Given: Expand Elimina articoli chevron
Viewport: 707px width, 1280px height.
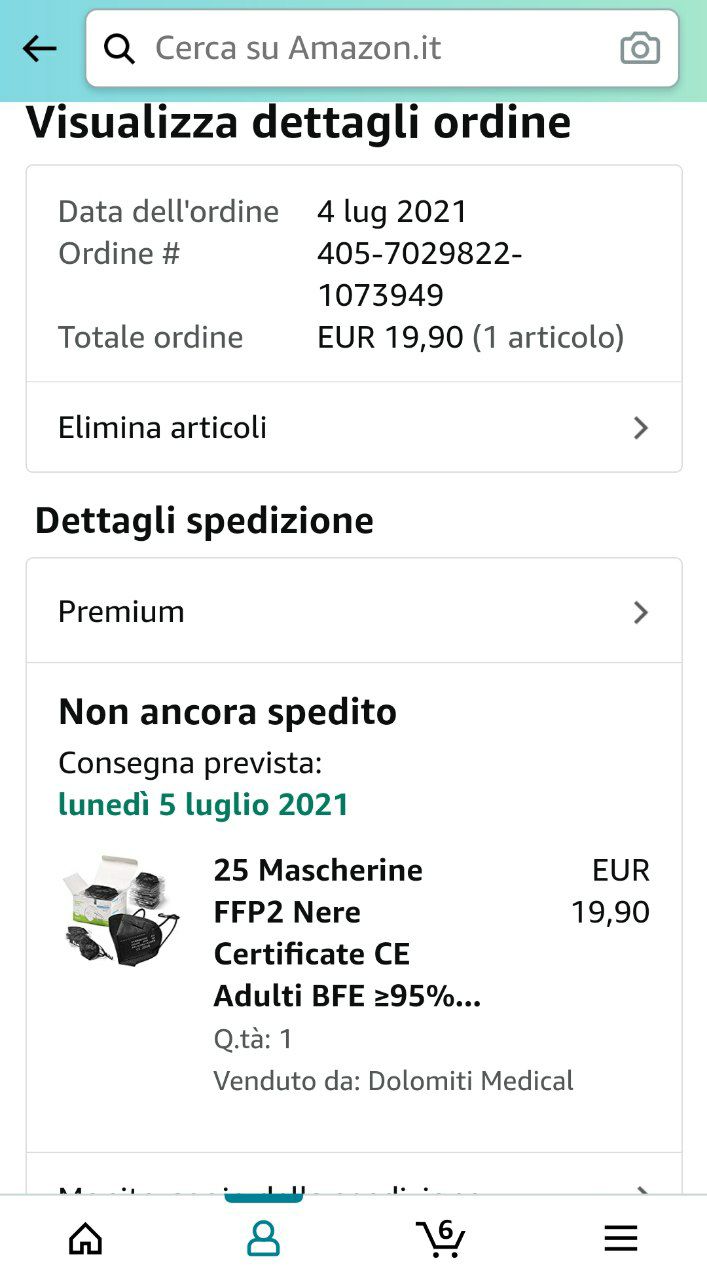Looking at the screenshot, I should tap(641, 428).
